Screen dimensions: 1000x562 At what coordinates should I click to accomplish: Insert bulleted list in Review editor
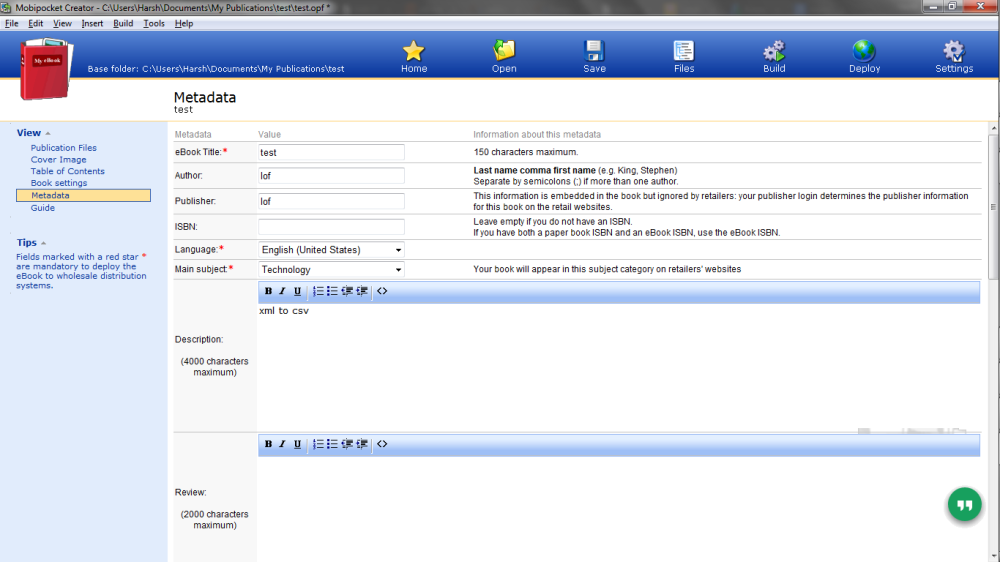click(x=332, y=444)
